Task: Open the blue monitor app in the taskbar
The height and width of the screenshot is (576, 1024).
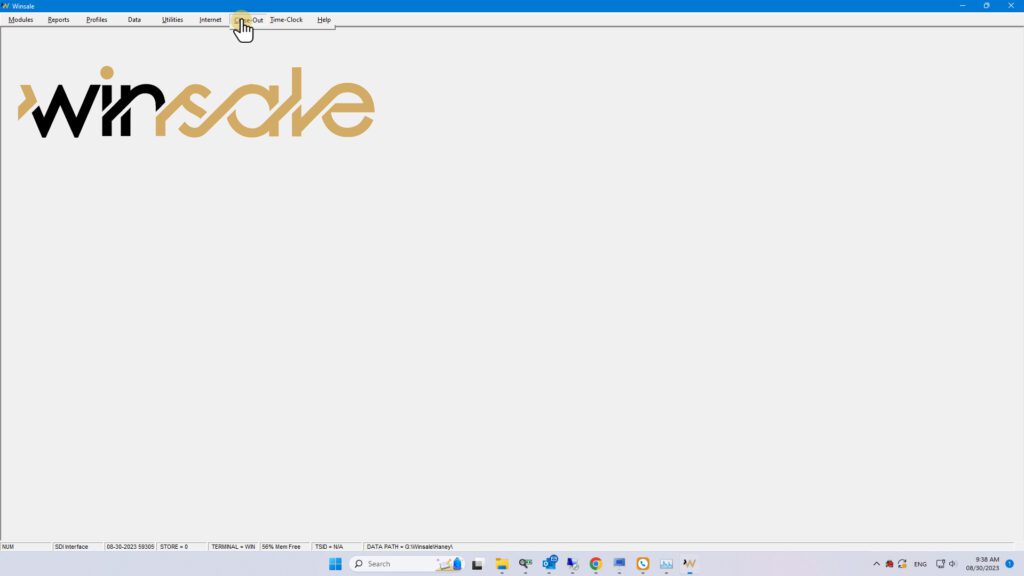Action: (619, 564)
